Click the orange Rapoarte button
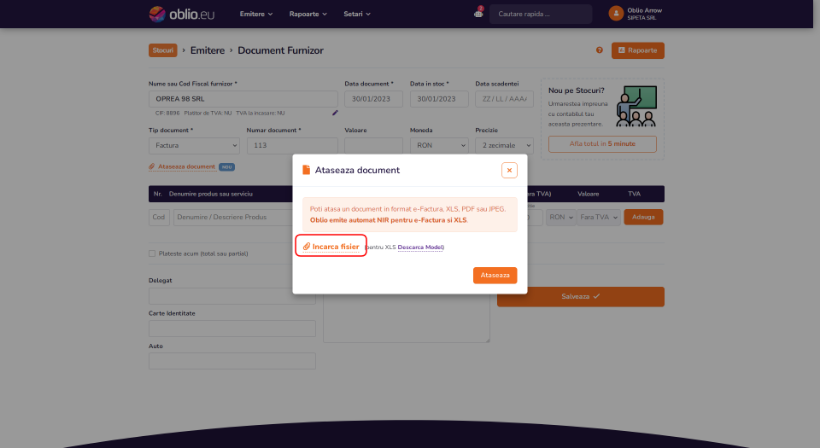 637,51
